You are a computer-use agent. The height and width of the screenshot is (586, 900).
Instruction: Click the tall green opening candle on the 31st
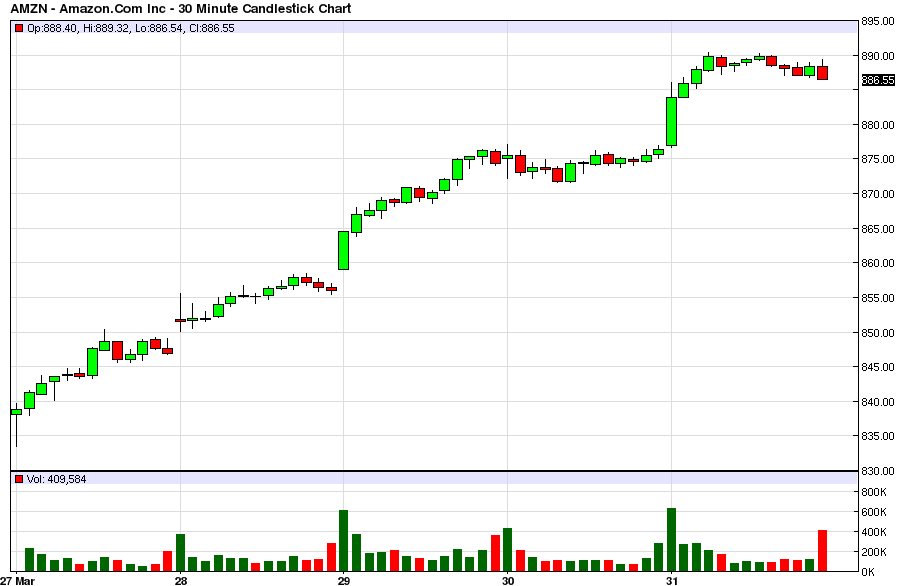coord(671,121)
